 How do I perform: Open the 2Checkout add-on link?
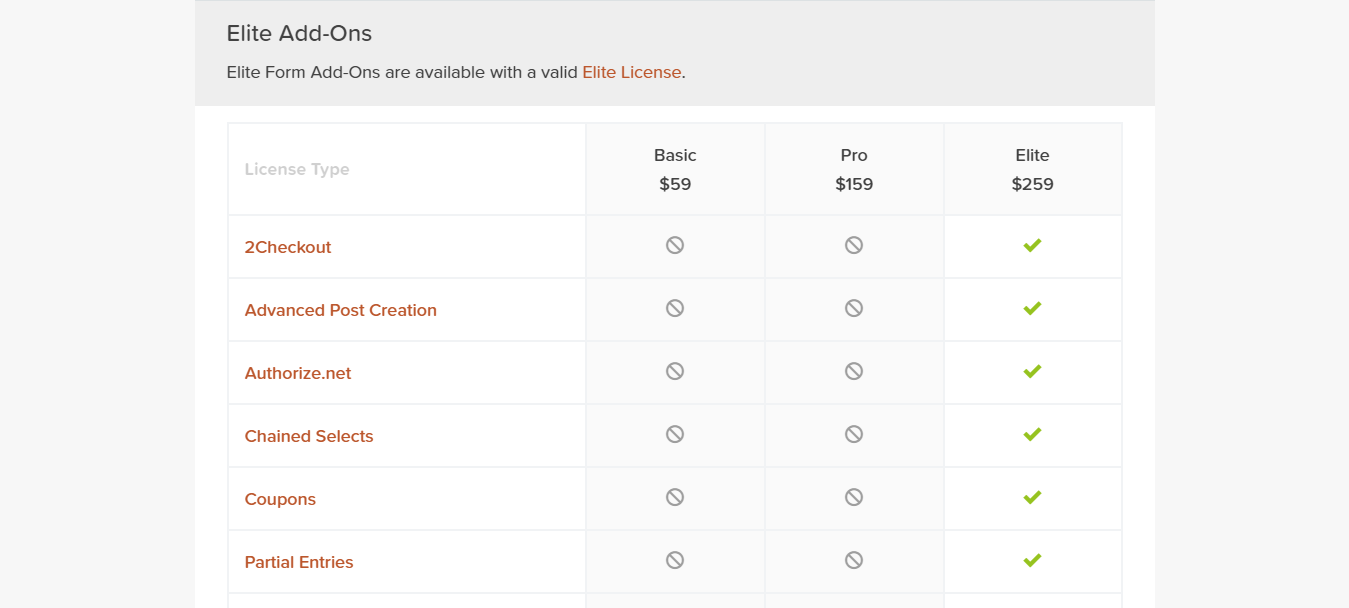click(288, 247)
